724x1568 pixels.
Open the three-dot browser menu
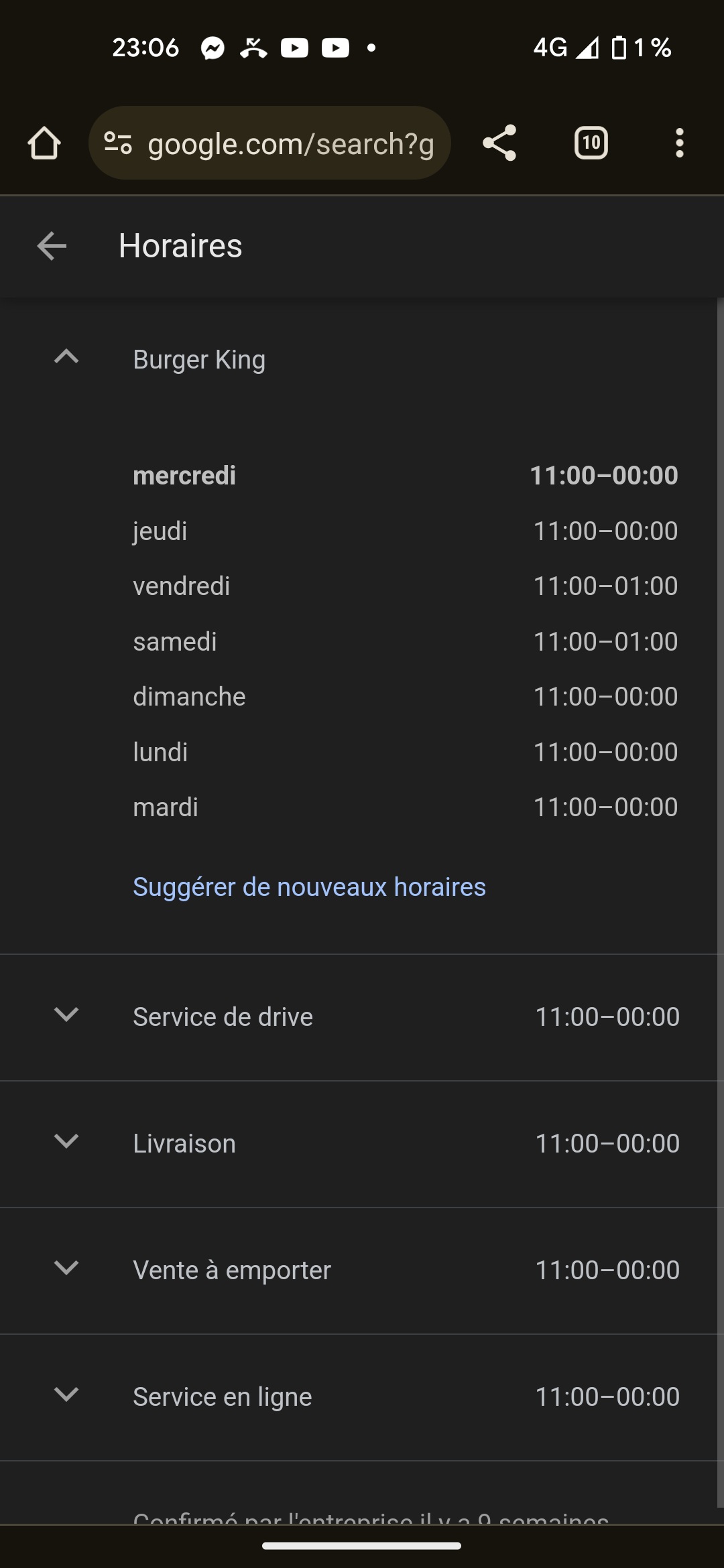pyautogui.click(x=679, y=143)
